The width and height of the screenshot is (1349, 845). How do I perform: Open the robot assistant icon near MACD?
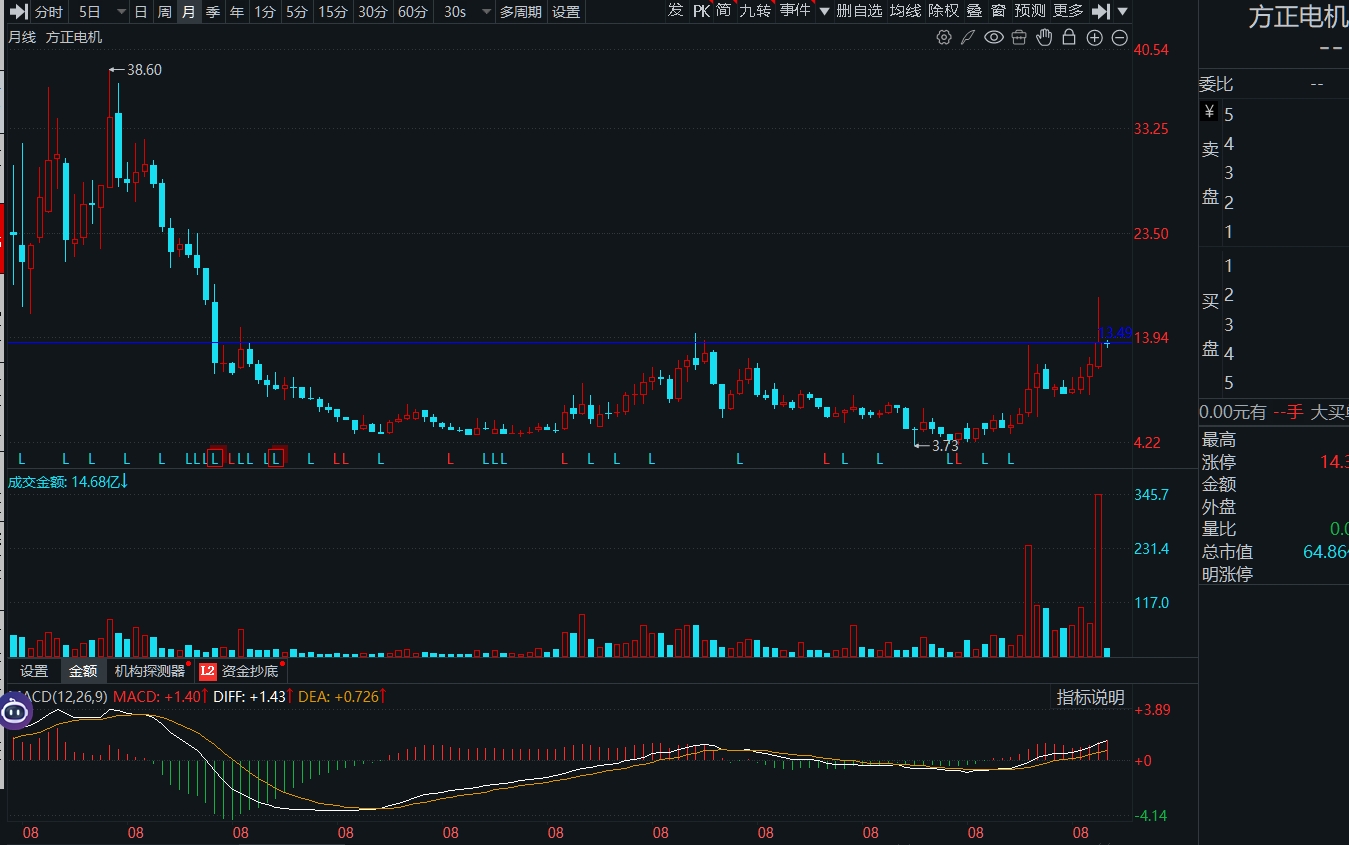(x=15, y=712)
